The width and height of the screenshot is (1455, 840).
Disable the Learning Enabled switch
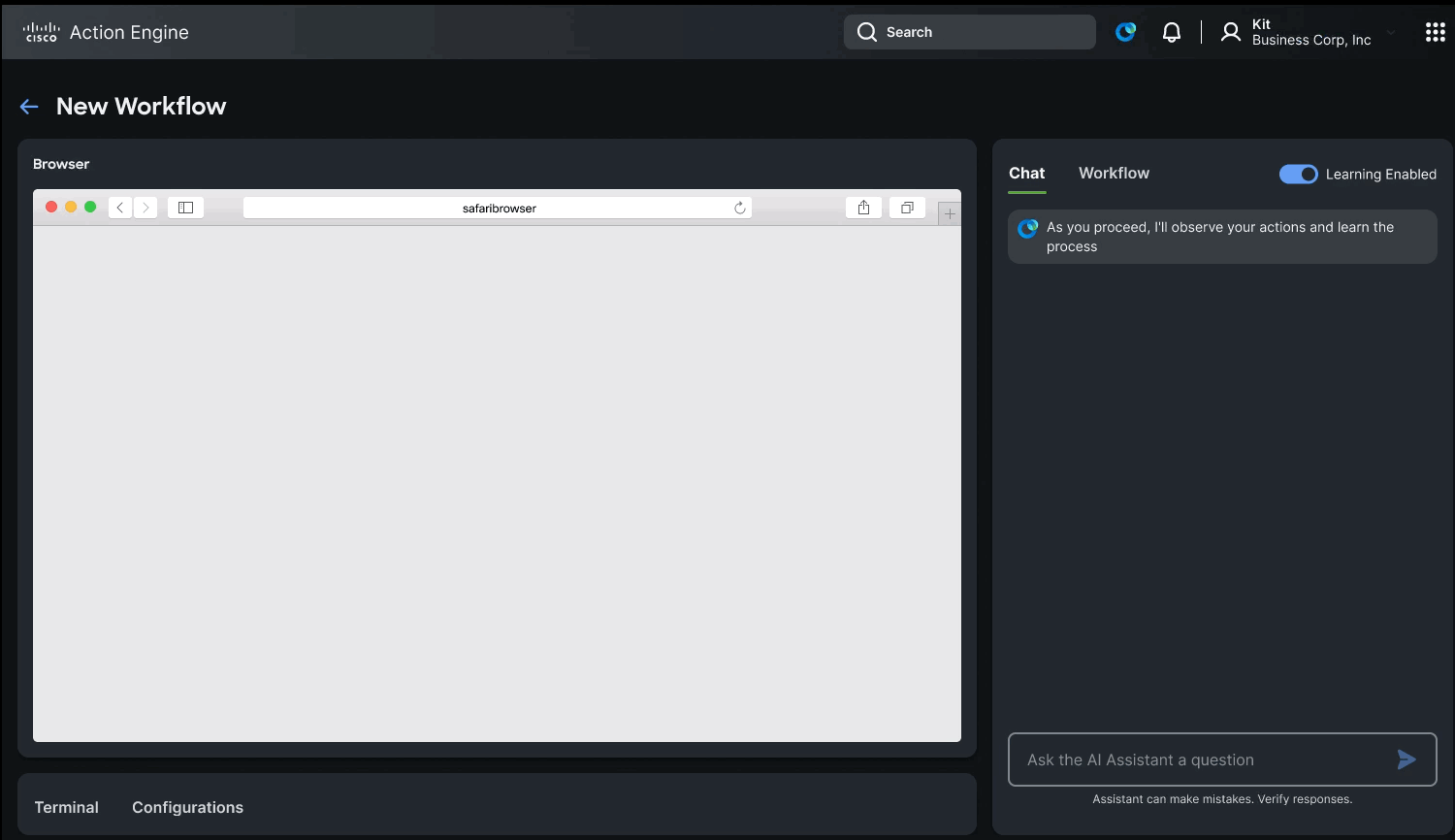tap(1299, 174)
